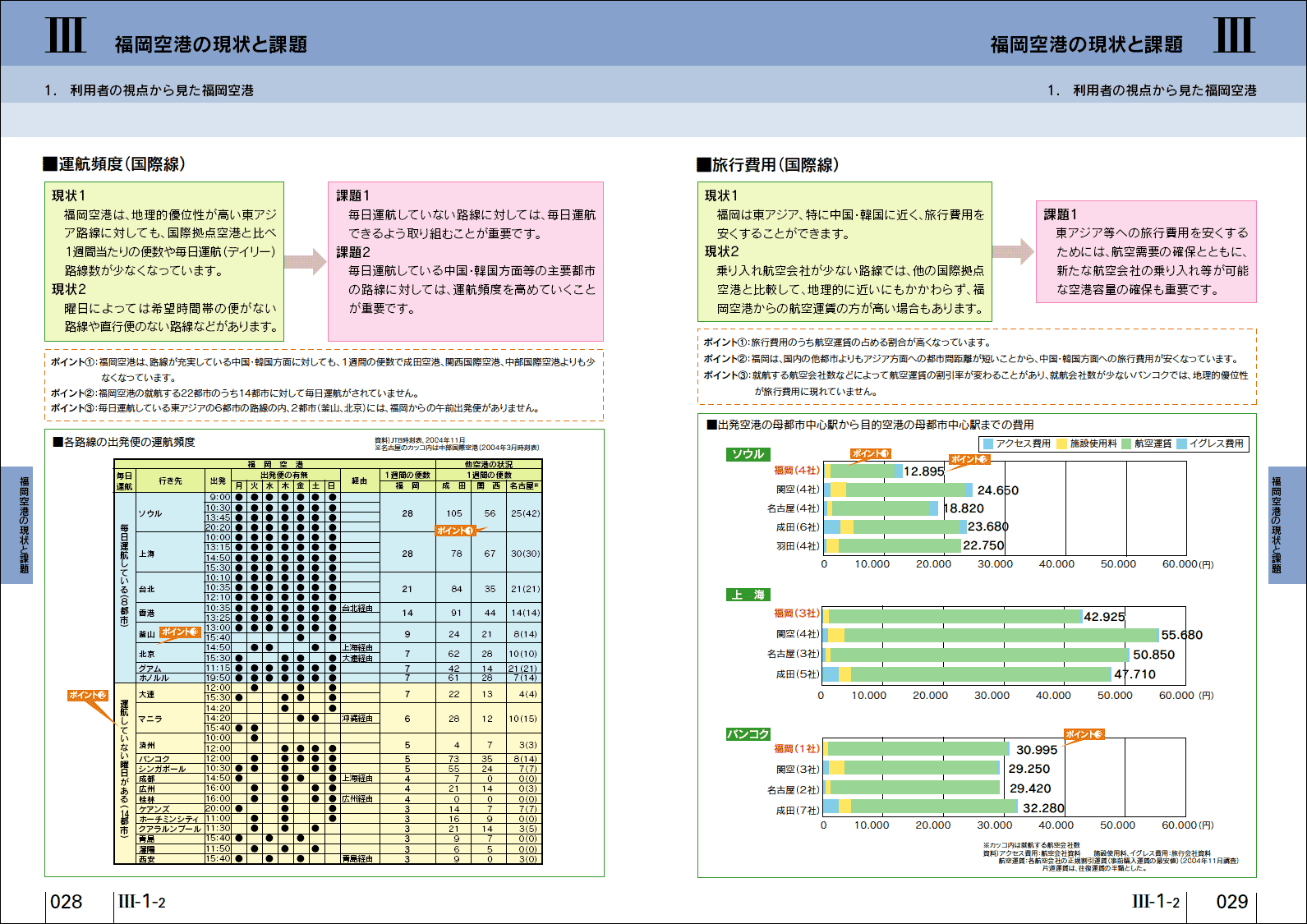Screen dimensions: 1307x924
Task: Click the 現状2 heading in the frequency box
Action: 69,289
